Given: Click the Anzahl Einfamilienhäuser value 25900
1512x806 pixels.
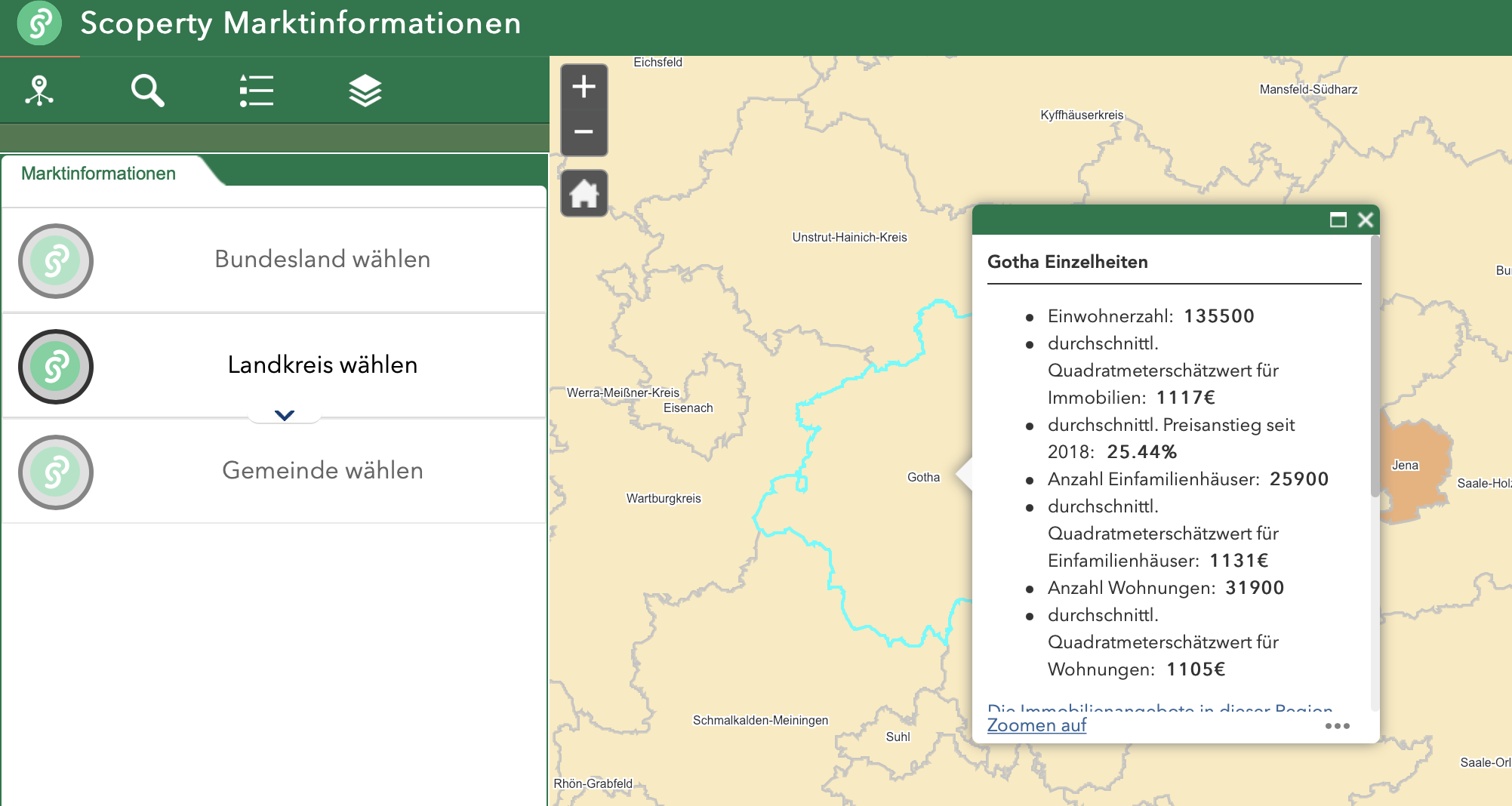Looking at the screenshot, I should (x=1298, y=479).
